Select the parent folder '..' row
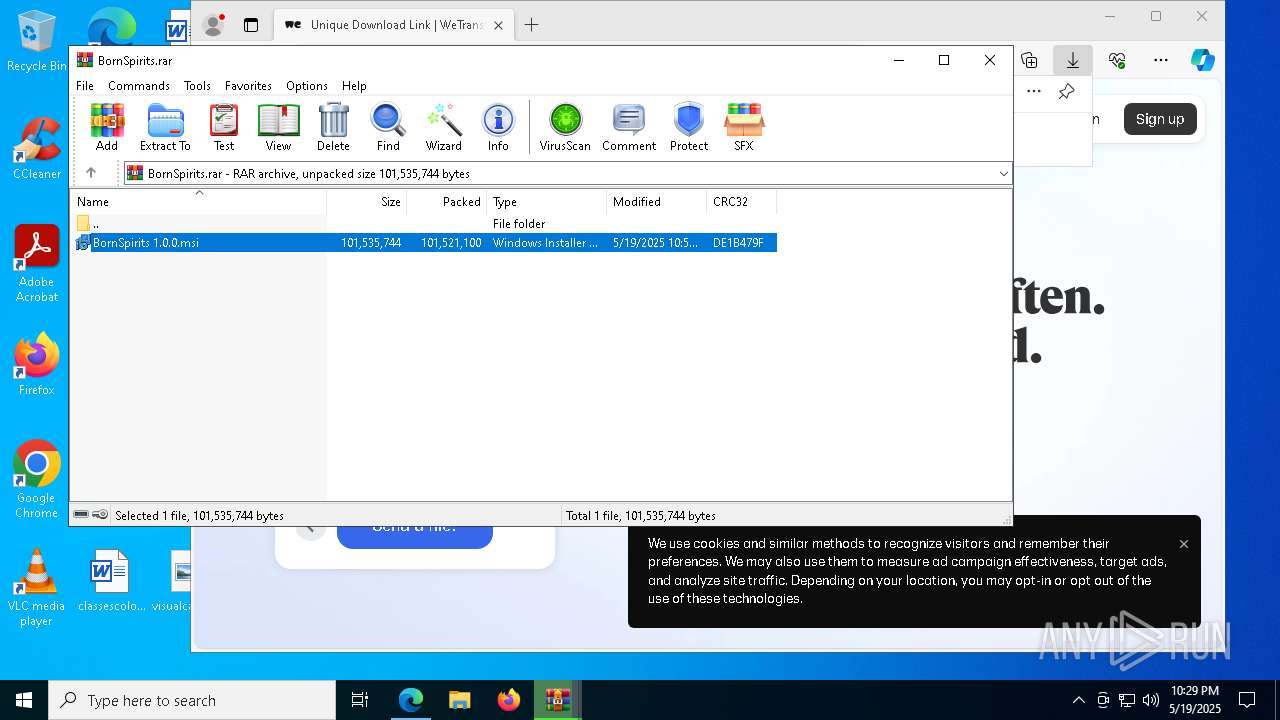The image size is (1280, 720). [x=426, y=224]
